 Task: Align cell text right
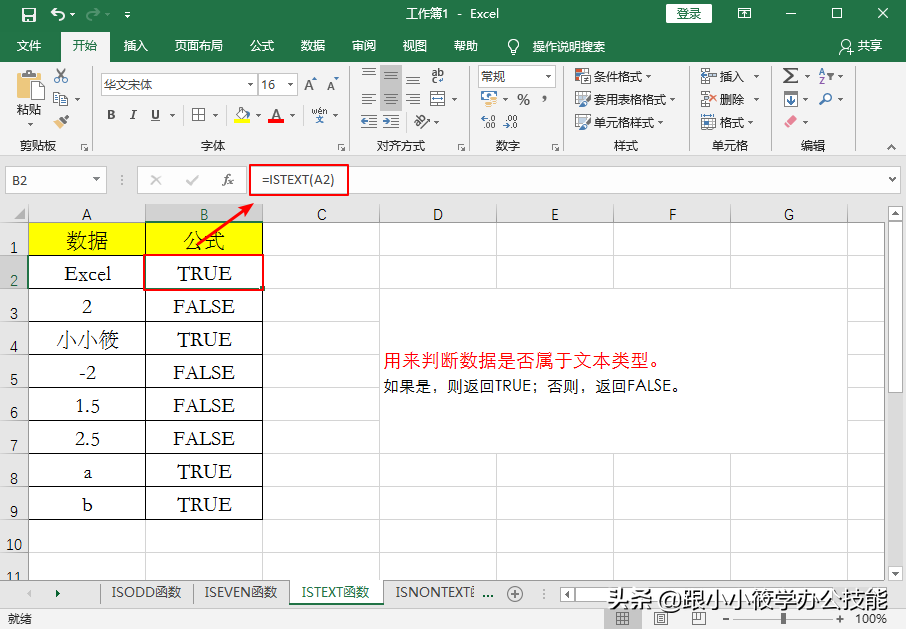click(413, 99)
